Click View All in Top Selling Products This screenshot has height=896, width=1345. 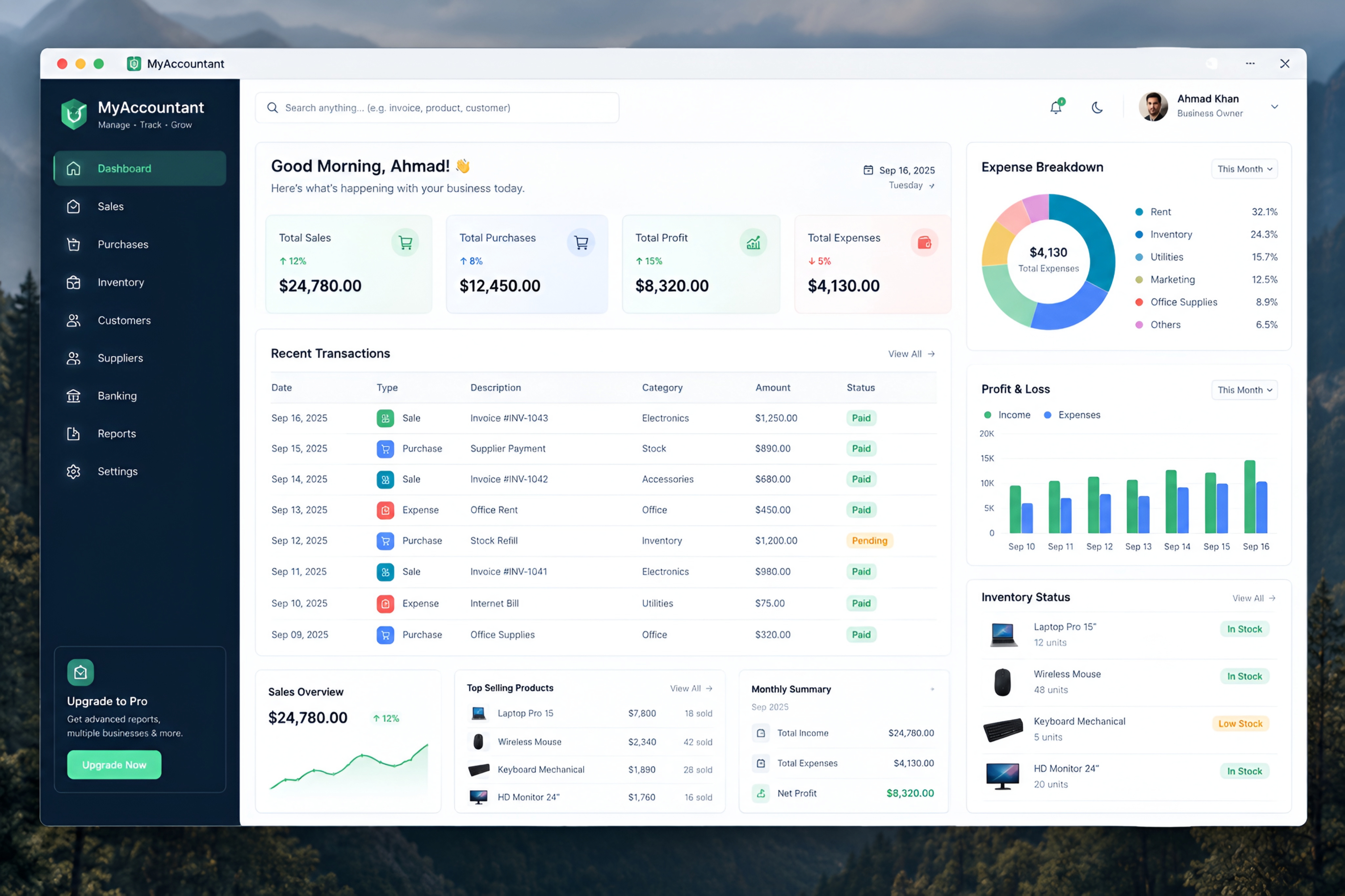tap(691, 689)
